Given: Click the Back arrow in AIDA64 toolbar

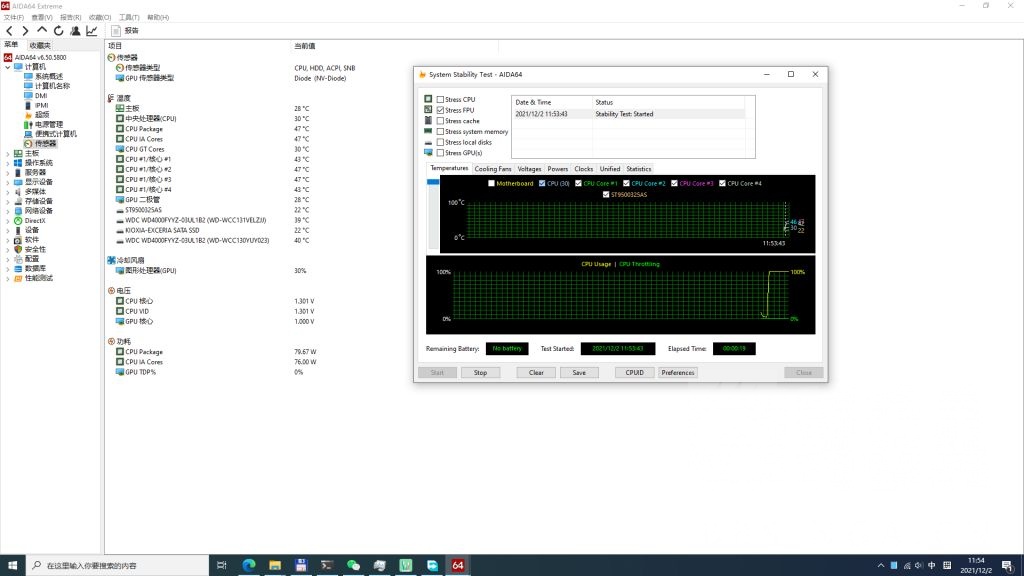Looking at the screenshot, I should tap(9, 31).
